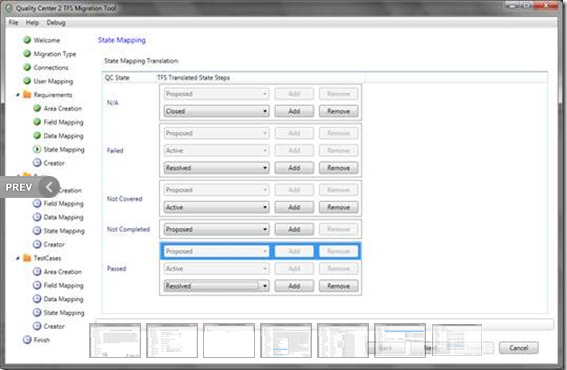Click Creator clock icon under Requirements
Viewport: 567px width, 370px height.
(x=37, y=163)
